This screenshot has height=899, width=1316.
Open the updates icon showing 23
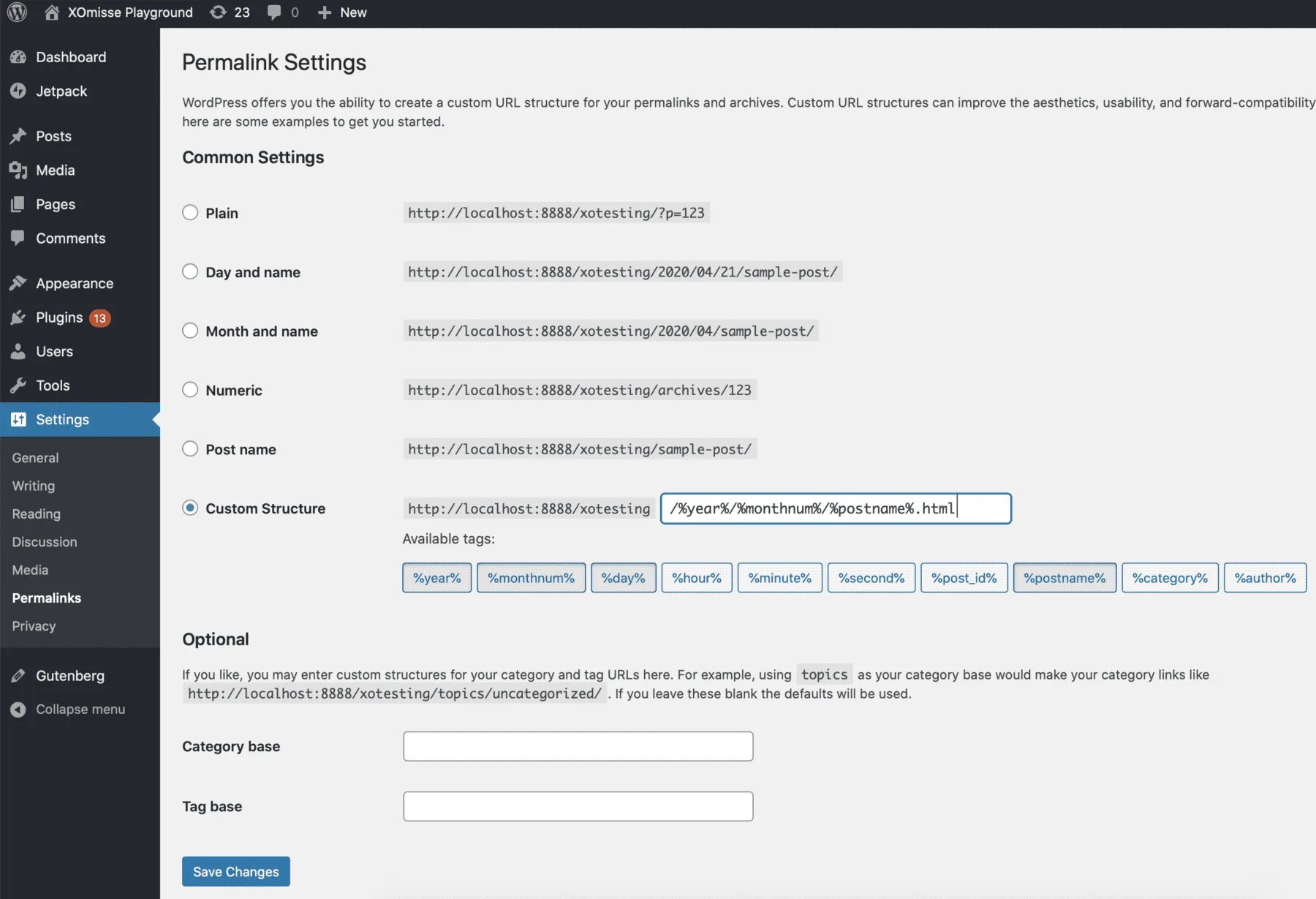218,12
